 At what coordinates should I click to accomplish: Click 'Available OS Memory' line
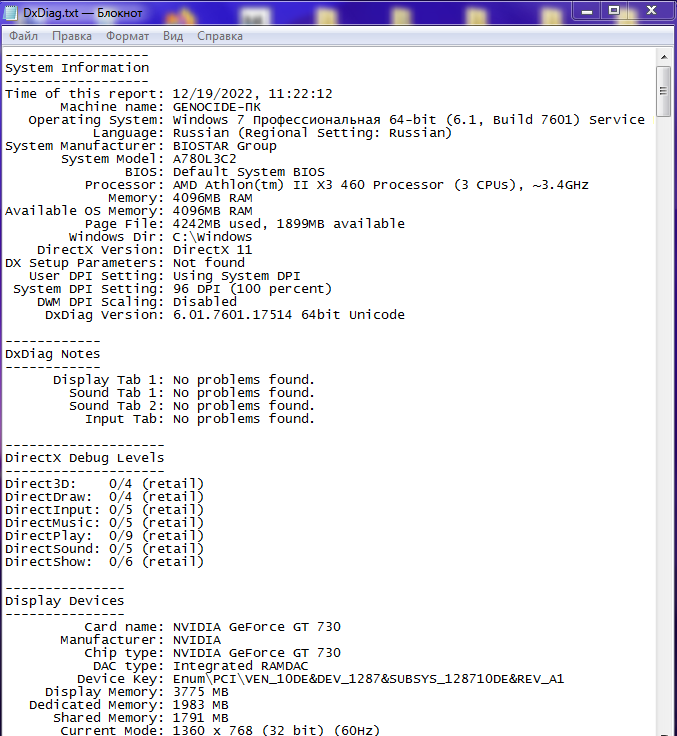coord(129,211)
